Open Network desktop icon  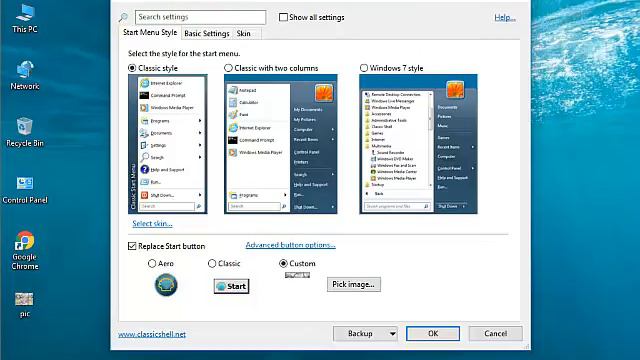click(24, 76)
